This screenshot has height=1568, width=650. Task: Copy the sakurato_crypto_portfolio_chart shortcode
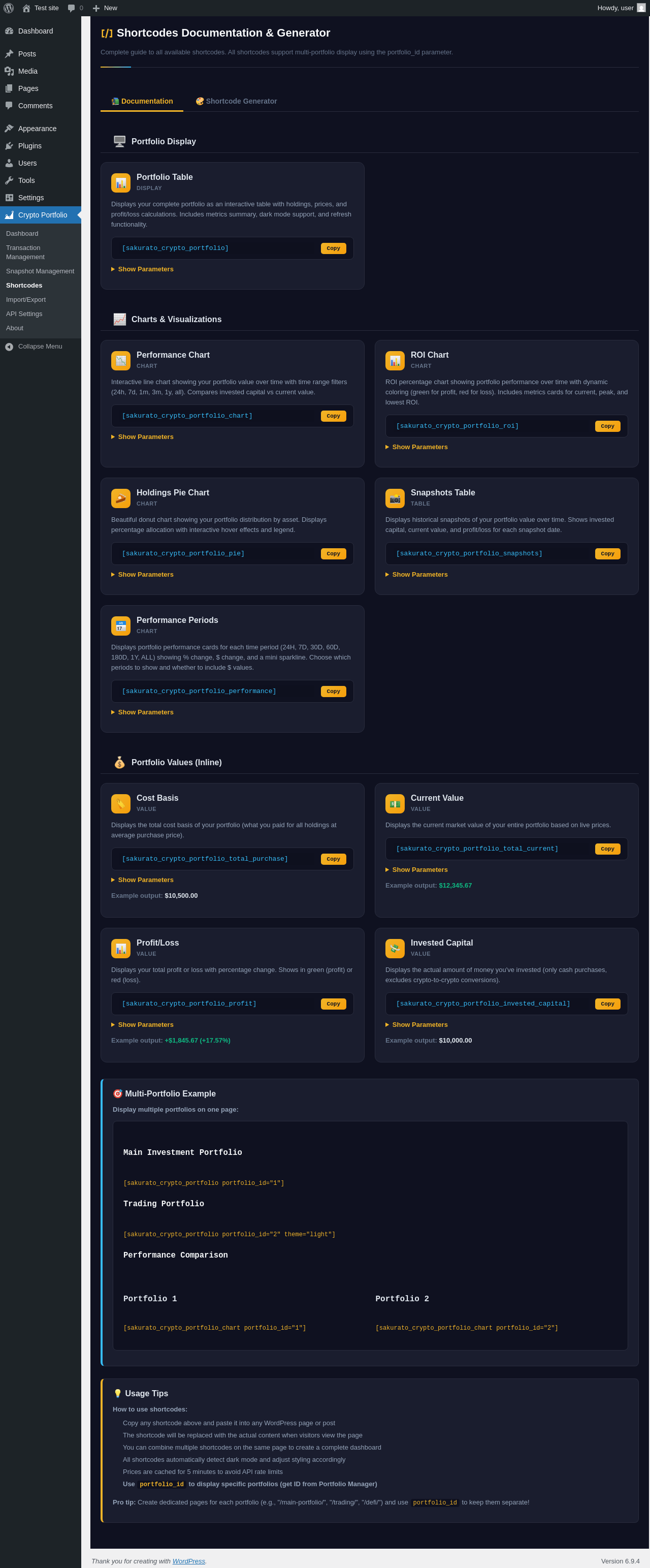coord(334,416)
